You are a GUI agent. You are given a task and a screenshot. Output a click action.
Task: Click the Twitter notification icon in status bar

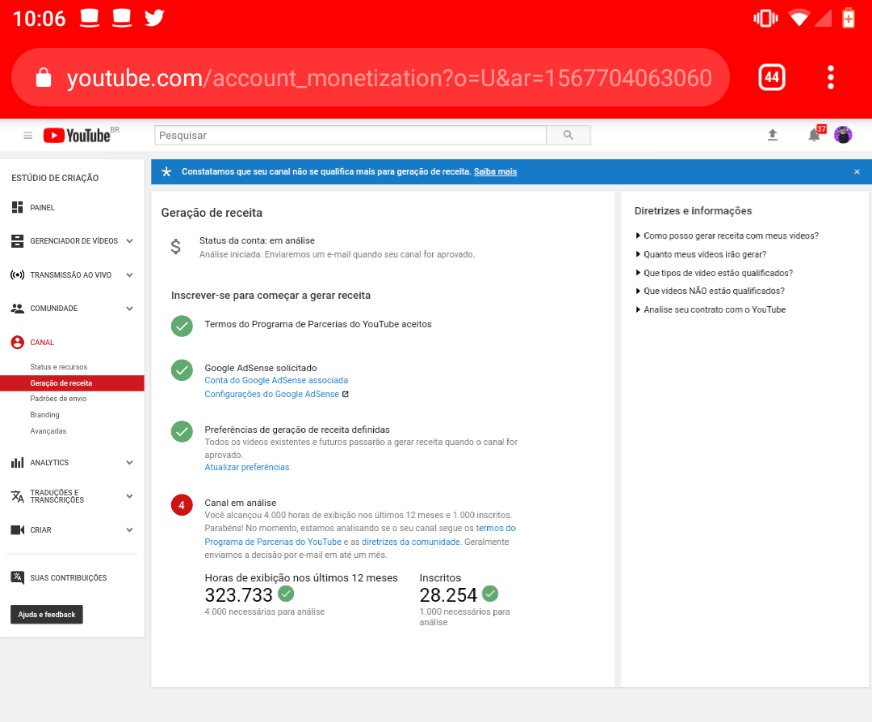pyautogui.click(x=154, y=18)
